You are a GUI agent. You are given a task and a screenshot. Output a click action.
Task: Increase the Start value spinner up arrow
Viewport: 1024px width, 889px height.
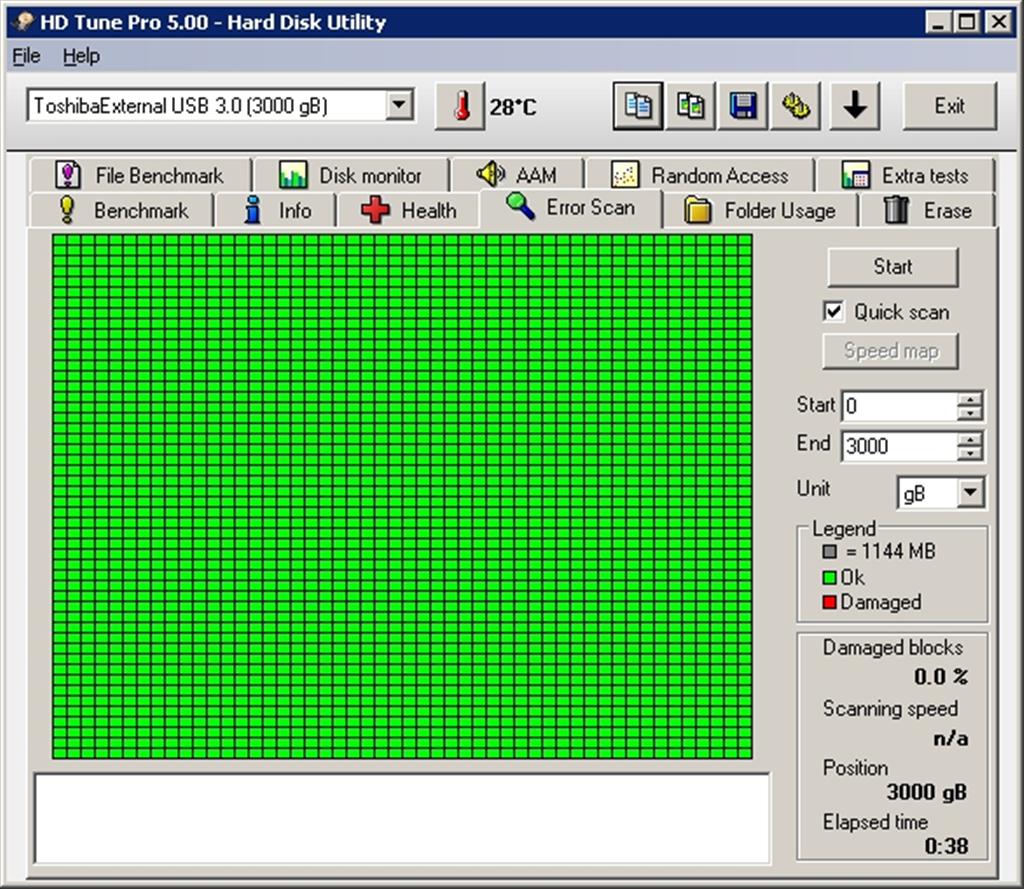[970, 399]
